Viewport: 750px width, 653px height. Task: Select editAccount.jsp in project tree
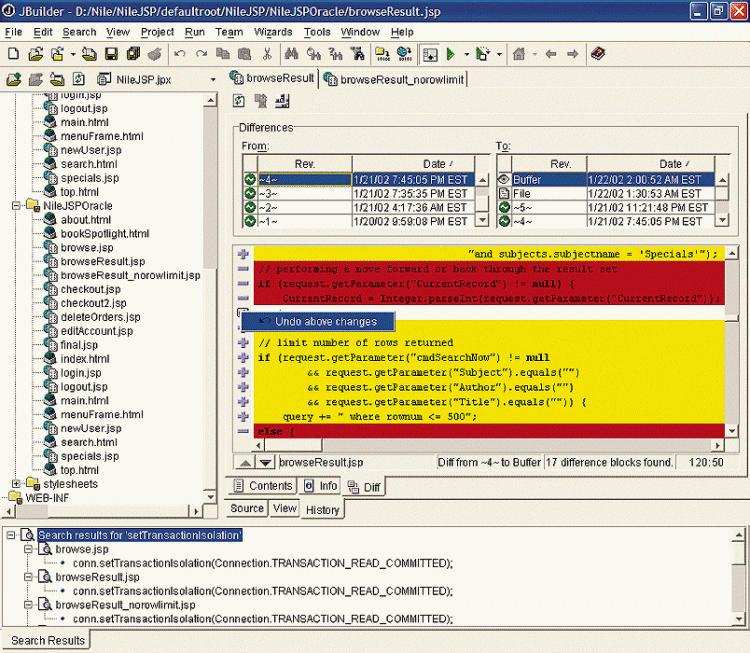point(96,331)
